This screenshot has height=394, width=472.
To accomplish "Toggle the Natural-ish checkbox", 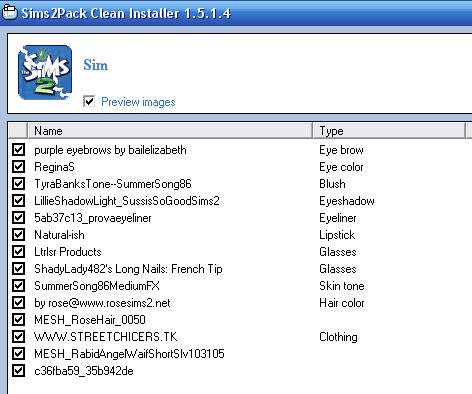I will tap(18, 235).
